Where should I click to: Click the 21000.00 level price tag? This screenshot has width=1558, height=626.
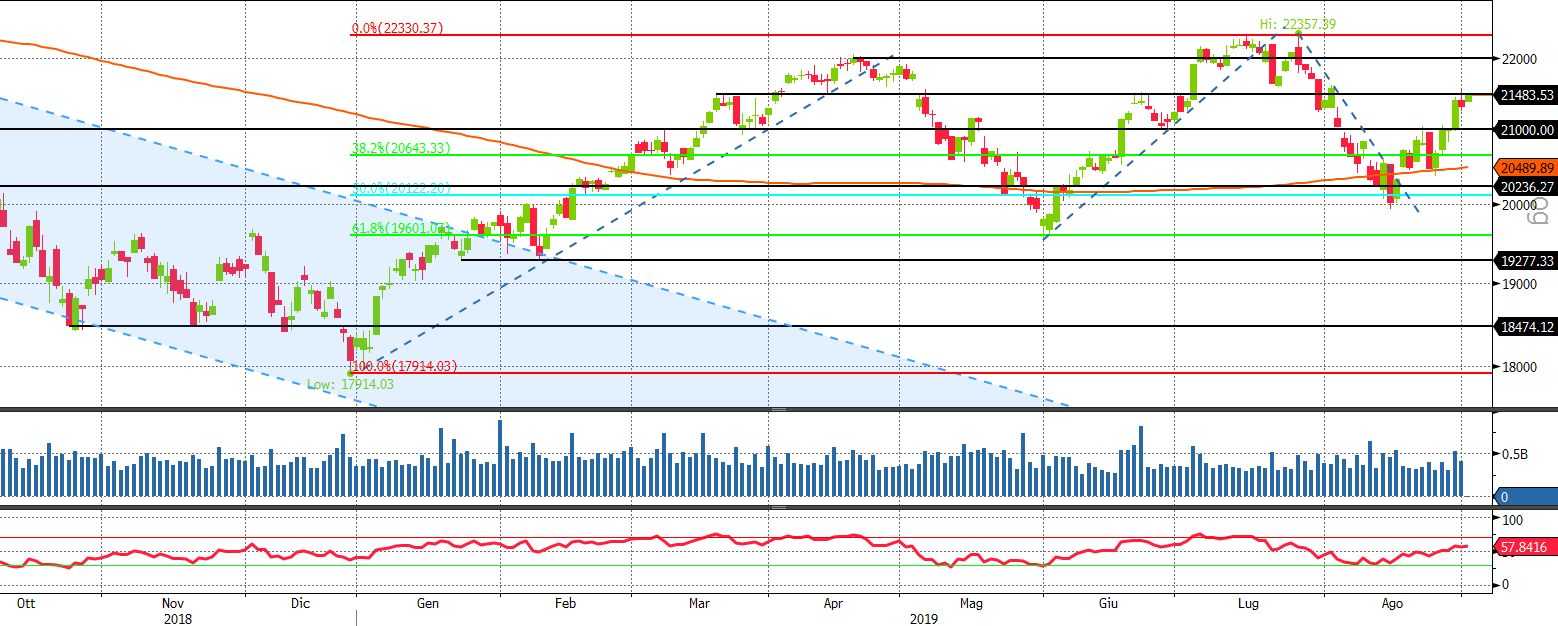tap(1526, 129)
